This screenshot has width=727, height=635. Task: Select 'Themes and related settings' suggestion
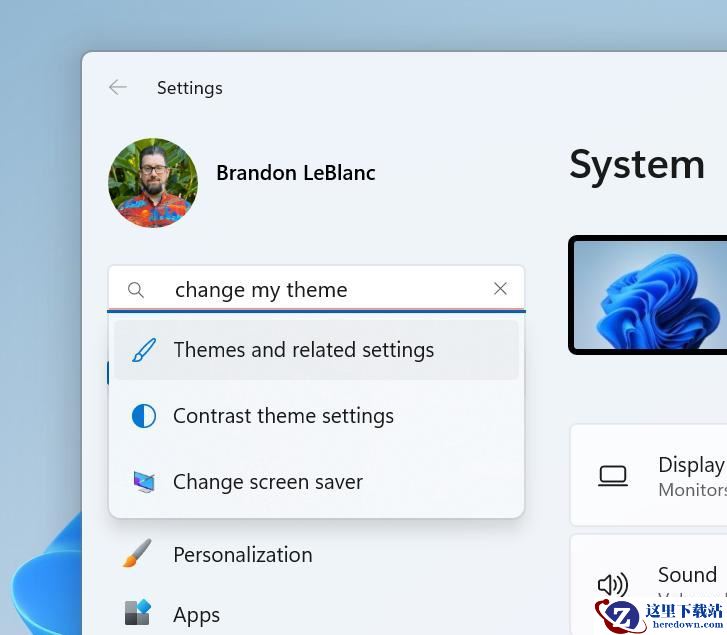(316, 350)
